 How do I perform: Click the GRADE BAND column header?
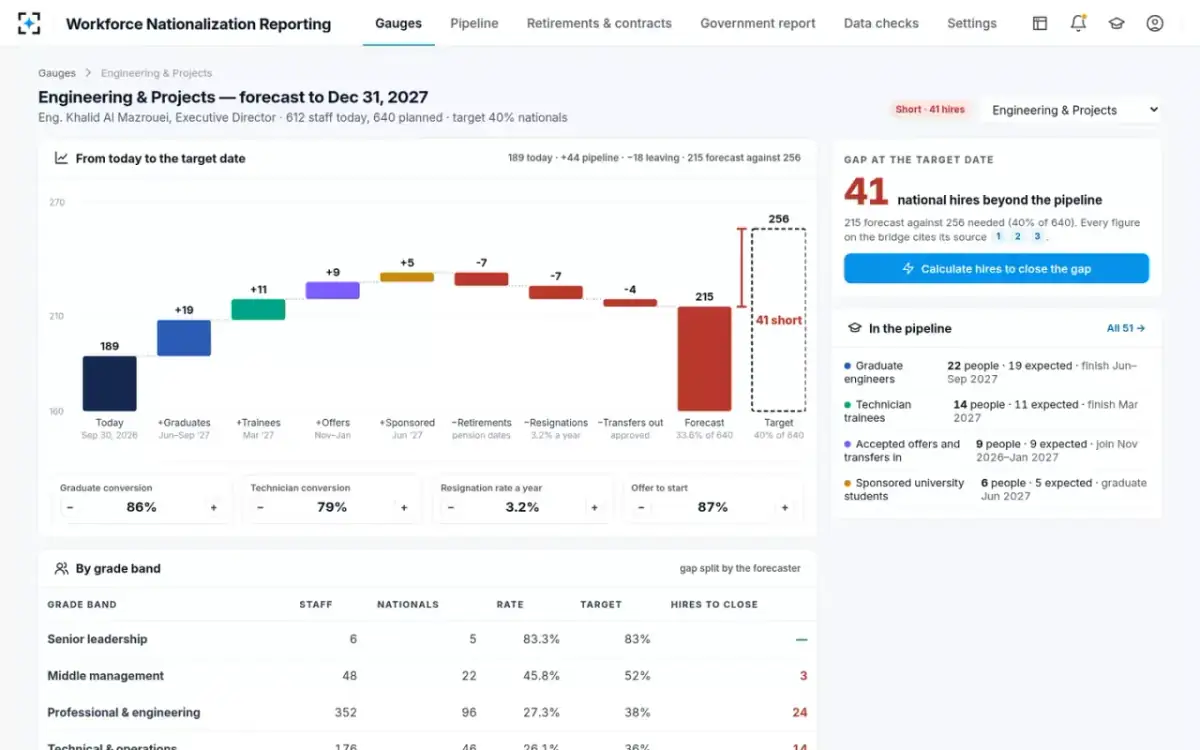82,604
